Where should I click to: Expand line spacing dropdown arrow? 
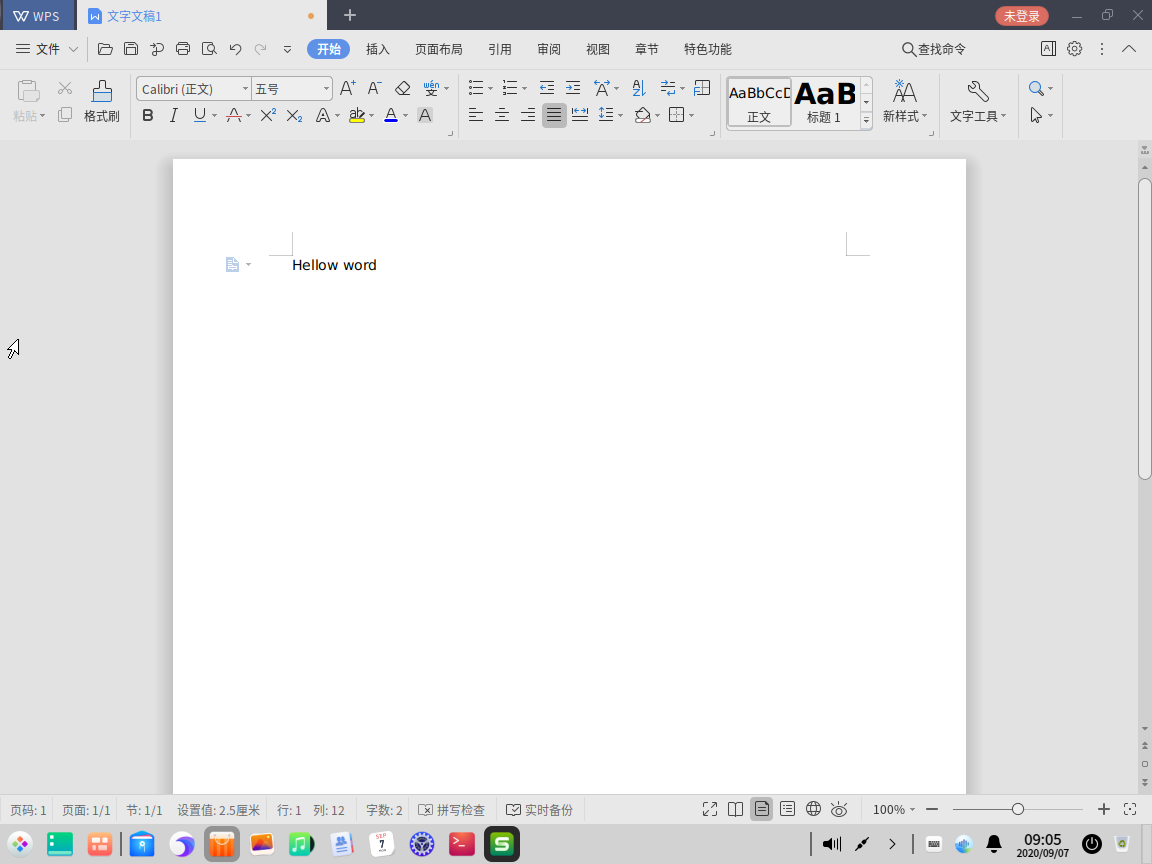pyautogui.click(x=621, y=115)
